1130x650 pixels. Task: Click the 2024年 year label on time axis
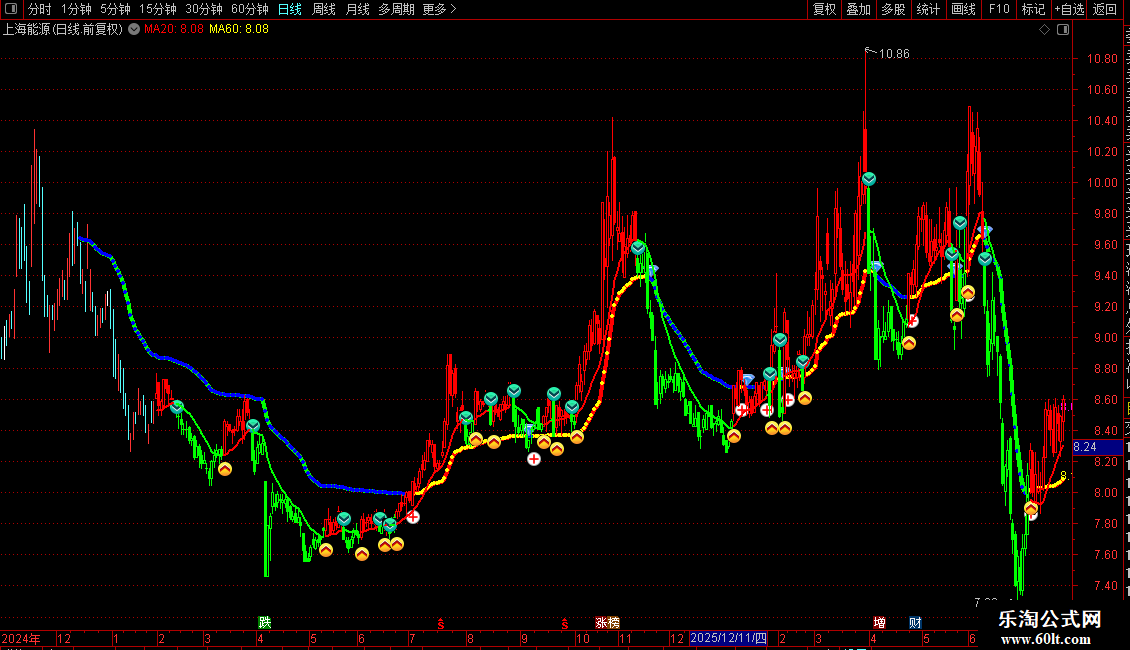pyautogui.click(x=21, y=638)
